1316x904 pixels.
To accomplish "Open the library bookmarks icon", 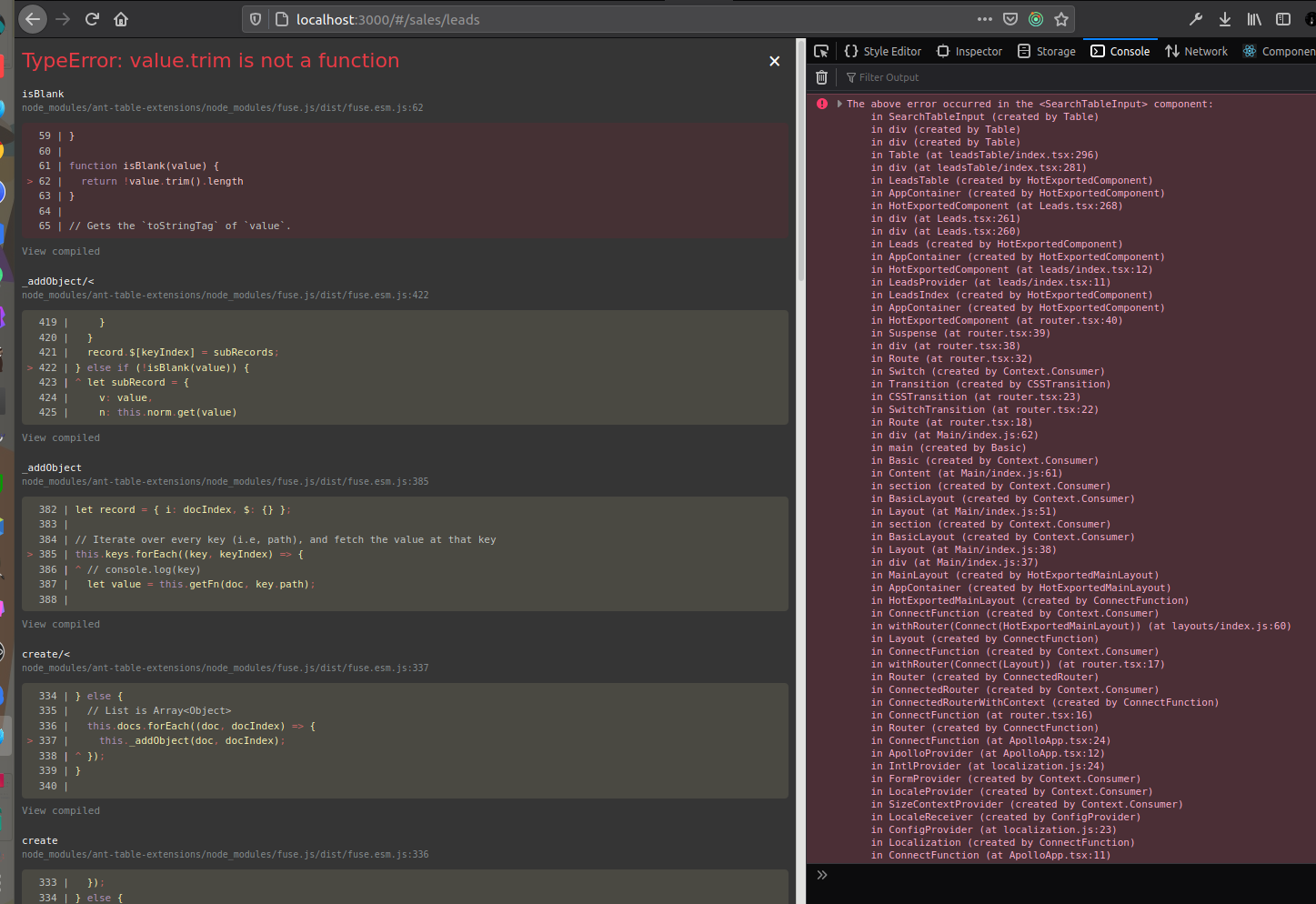I will click(x=1254, y=19).
